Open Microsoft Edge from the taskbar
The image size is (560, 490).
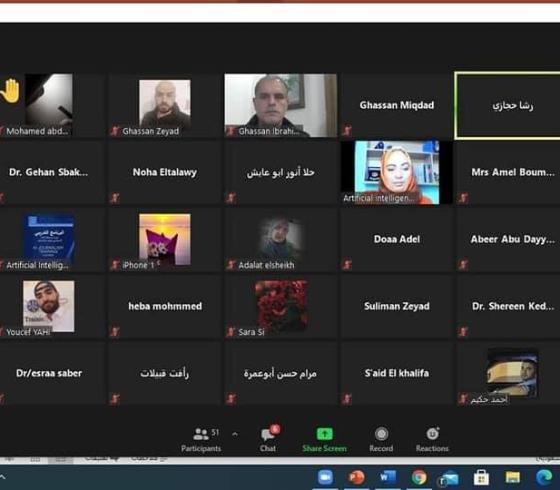(x=544, y=477)
